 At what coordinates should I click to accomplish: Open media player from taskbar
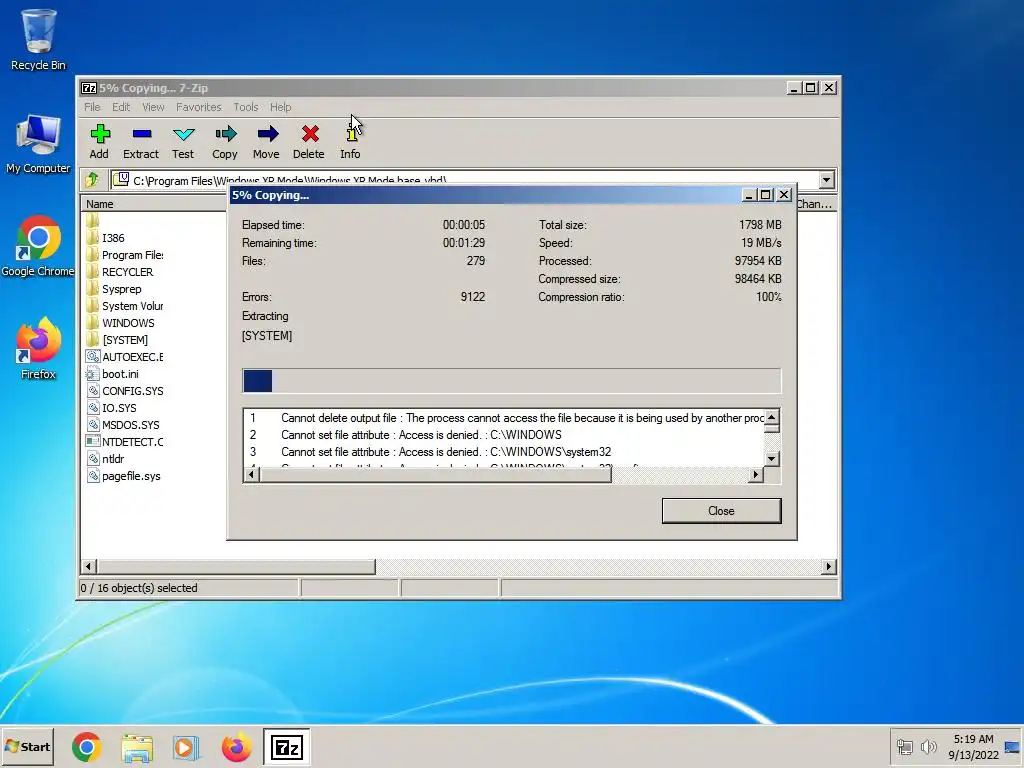pos(186,747)
